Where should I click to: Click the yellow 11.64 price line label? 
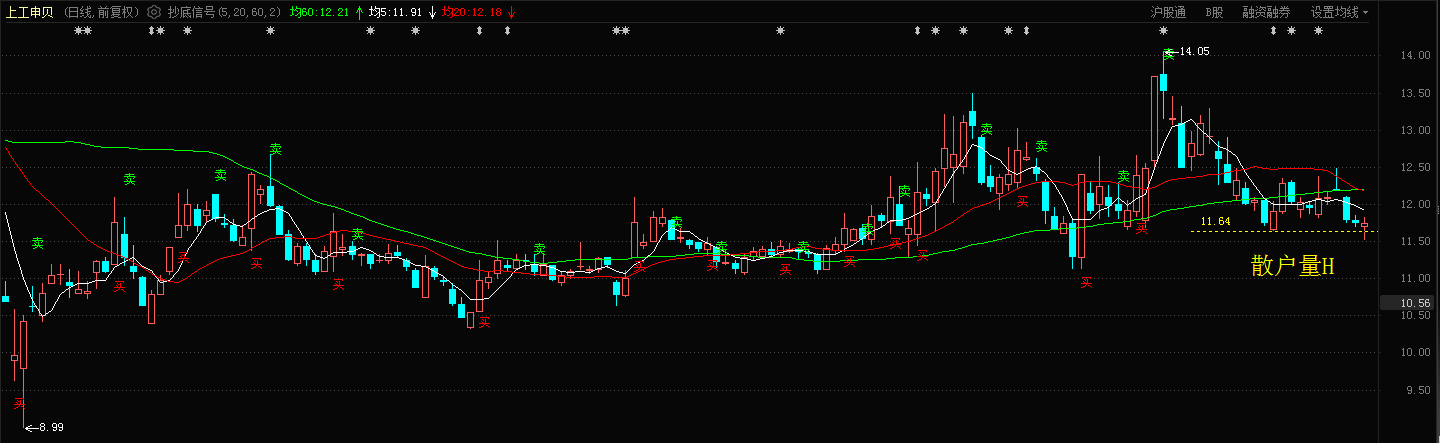point(1215,221)
